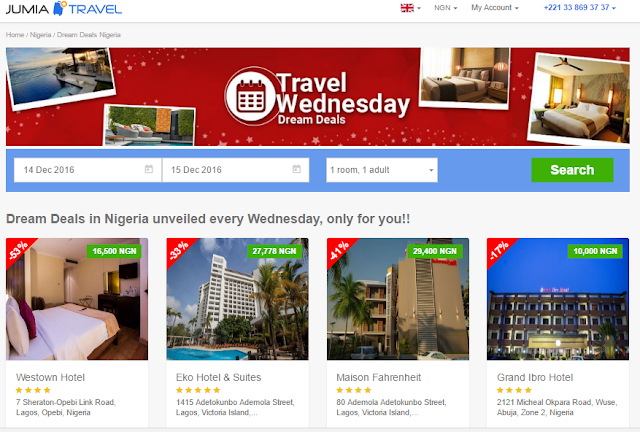Select the 15 Dec 2016 check-out field
The width and height of the screenshot is (640, 432).
click(x=236, y=170)
